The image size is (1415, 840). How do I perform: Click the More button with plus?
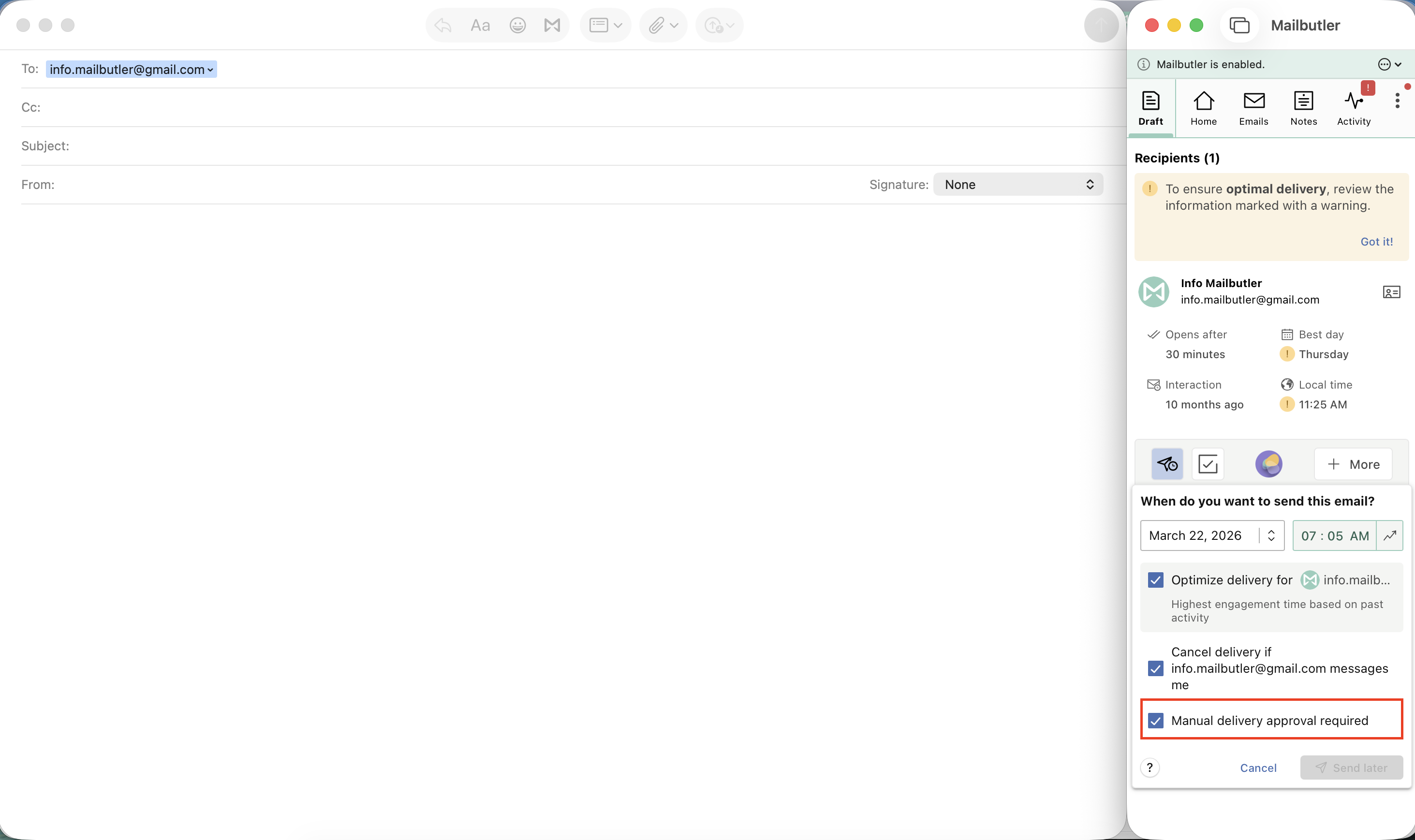1353,464
